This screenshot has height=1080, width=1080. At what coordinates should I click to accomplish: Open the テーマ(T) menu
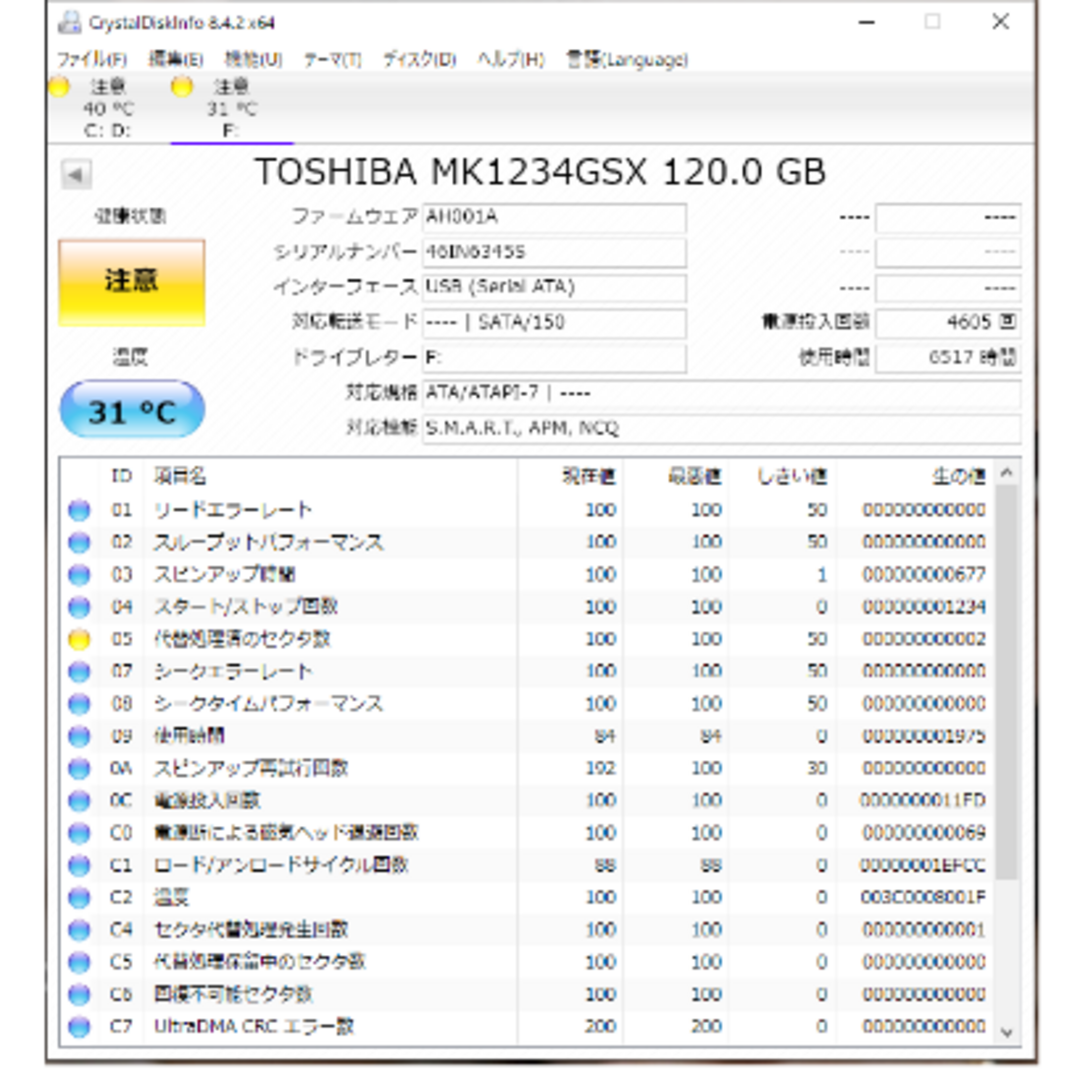pyautogui.click(x=333, y=60)
